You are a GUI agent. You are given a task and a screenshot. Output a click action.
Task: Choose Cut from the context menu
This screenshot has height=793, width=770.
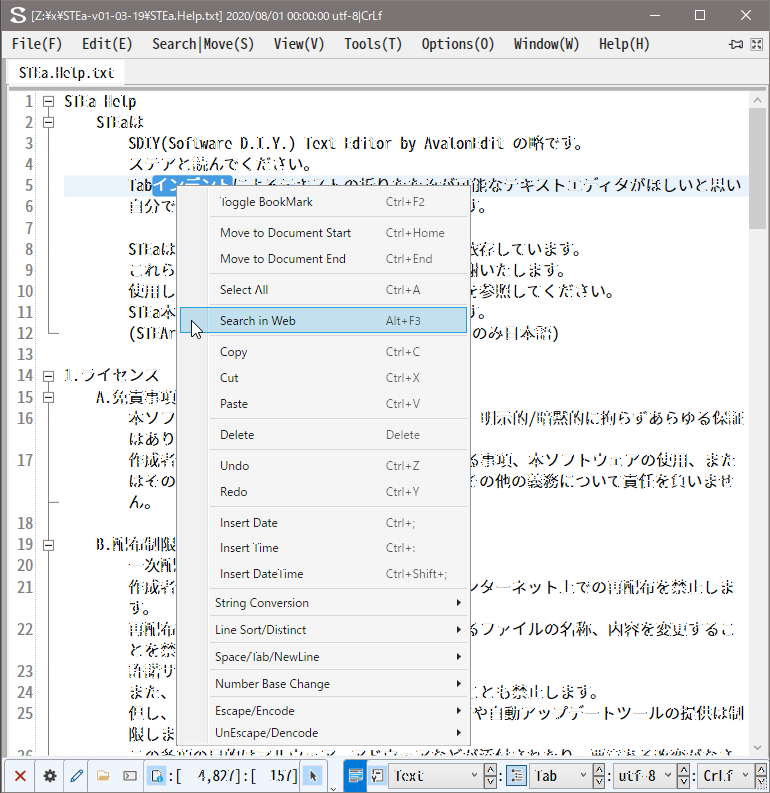[x=324, y=378]
